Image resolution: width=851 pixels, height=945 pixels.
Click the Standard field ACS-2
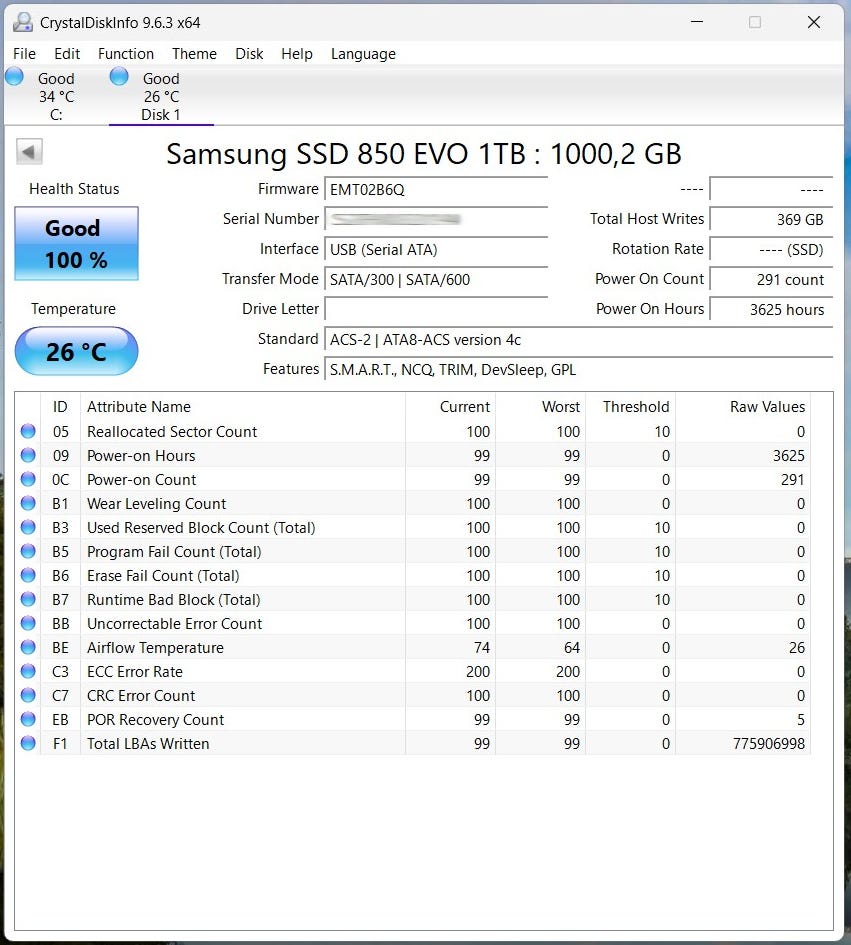tap(579, 339)
